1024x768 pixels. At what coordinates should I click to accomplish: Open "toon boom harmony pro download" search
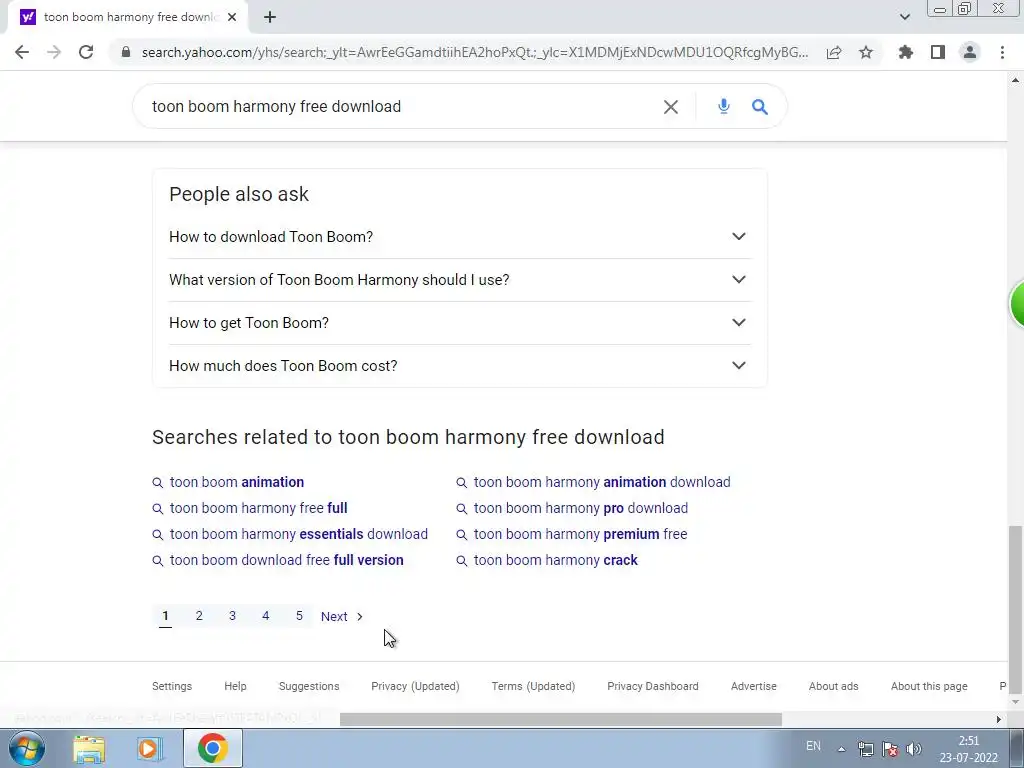tap(581, 508)
